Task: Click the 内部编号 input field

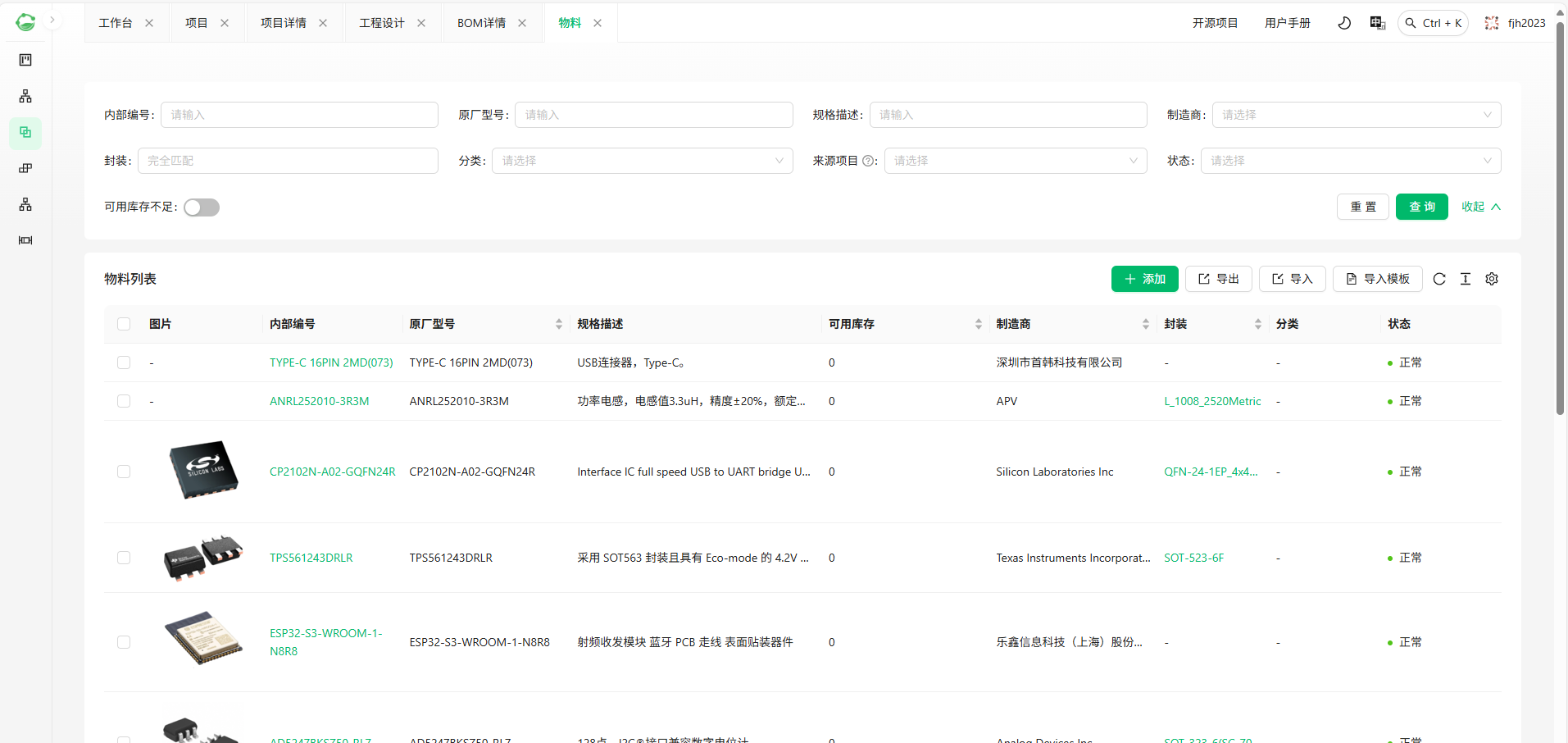Action: [x=299, y=115]
